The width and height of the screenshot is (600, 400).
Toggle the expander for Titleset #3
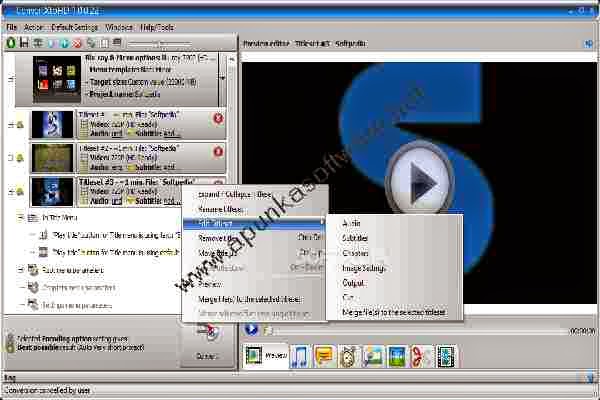coord(11,191)
